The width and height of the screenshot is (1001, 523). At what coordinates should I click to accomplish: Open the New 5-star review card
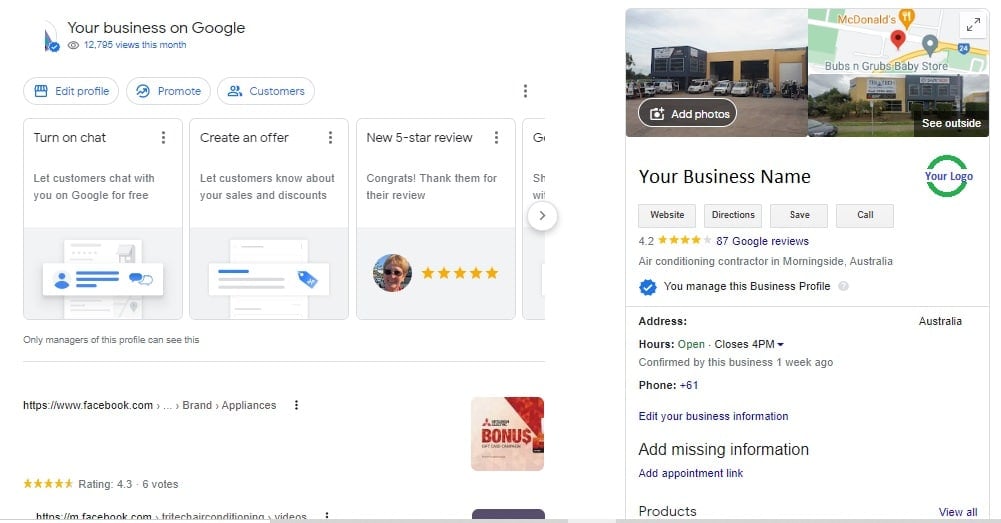pyautogui.click(x=435, y=219)
